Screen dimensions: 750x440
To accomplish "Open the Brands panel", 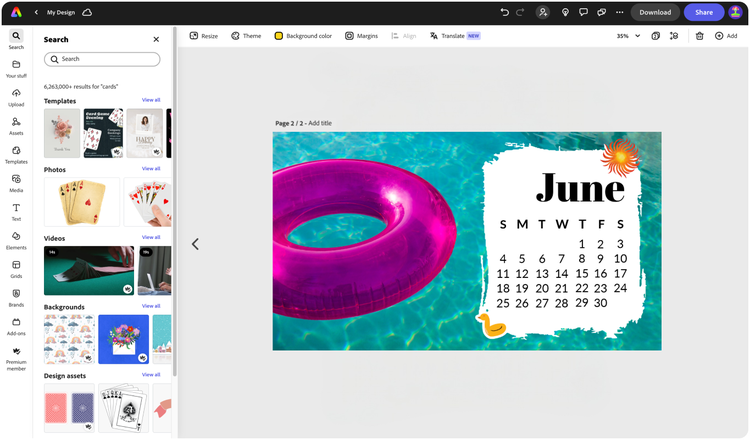I will click(16, 298).
